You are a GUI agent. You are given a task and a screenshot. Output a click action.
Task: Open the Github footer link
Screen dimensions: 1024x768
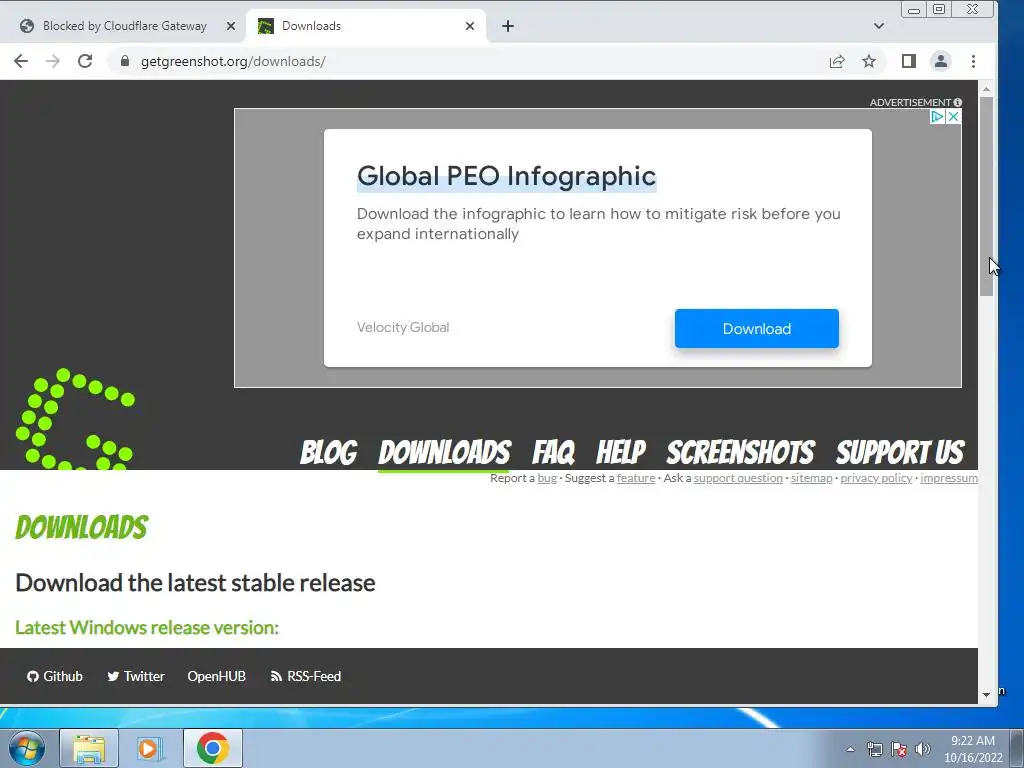(55, 676)
